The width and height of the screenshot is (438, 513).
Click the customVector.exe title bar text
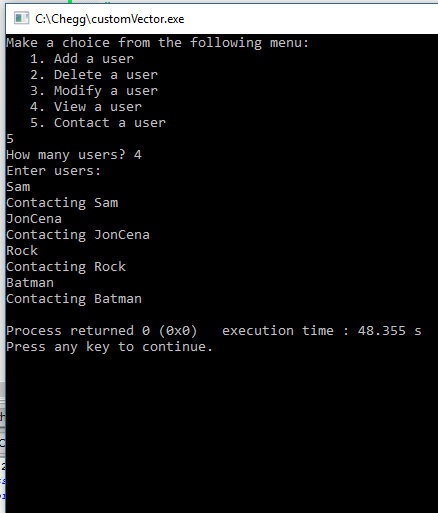point(110,19)
